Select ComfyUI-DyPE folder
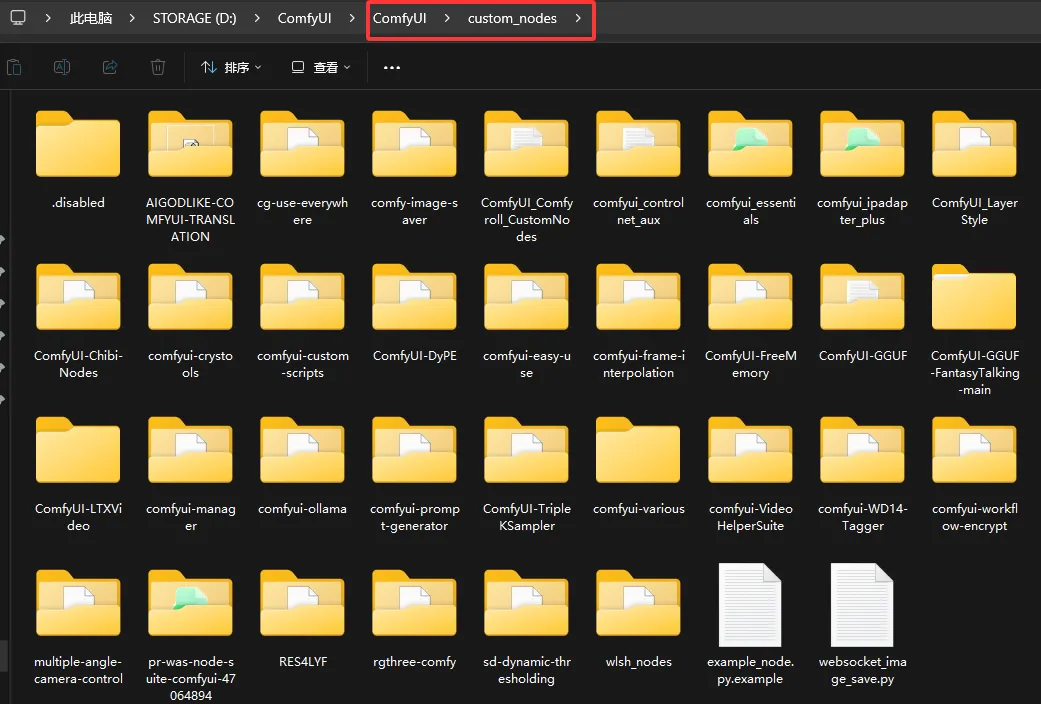The width and height of the screenshot is (1041, 704). pos(414,313)
